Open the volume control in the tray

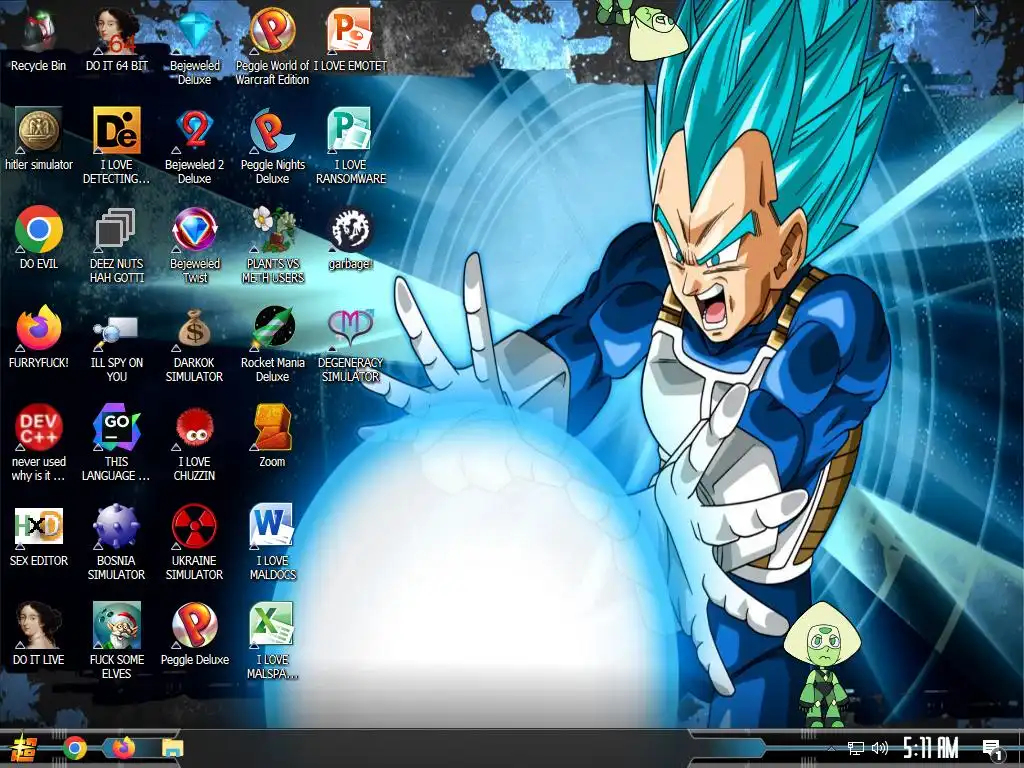point(880,748)
